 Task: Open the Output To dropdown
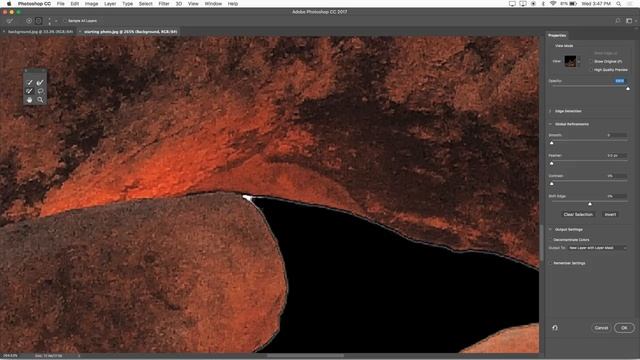(597, 248)
